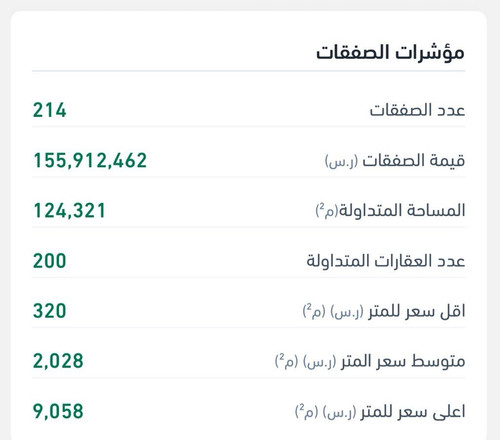500x440 pixels.
Task: Click the traded area value 124,321
Action: point(69,211)
